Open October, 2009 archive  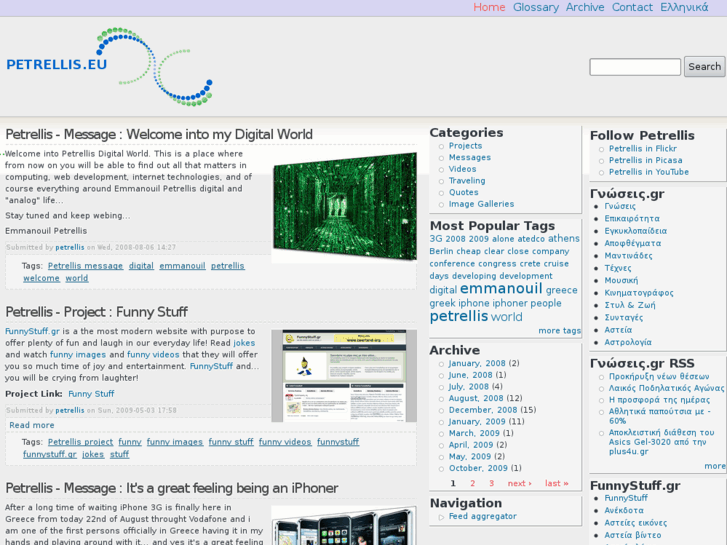478,468
